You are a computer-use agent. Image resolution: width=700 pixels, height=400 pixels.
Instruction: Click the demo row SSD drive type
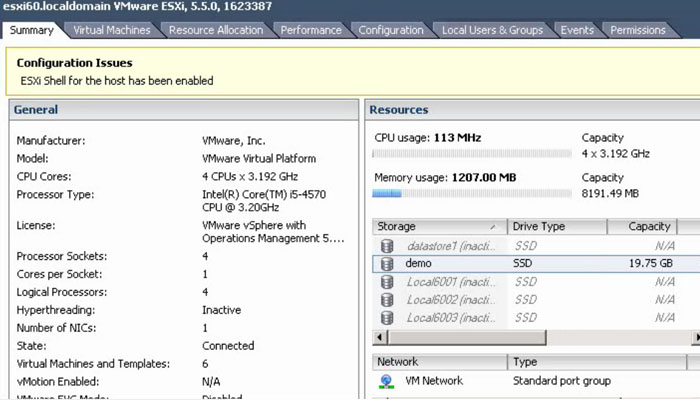click(x=522, y=263)
